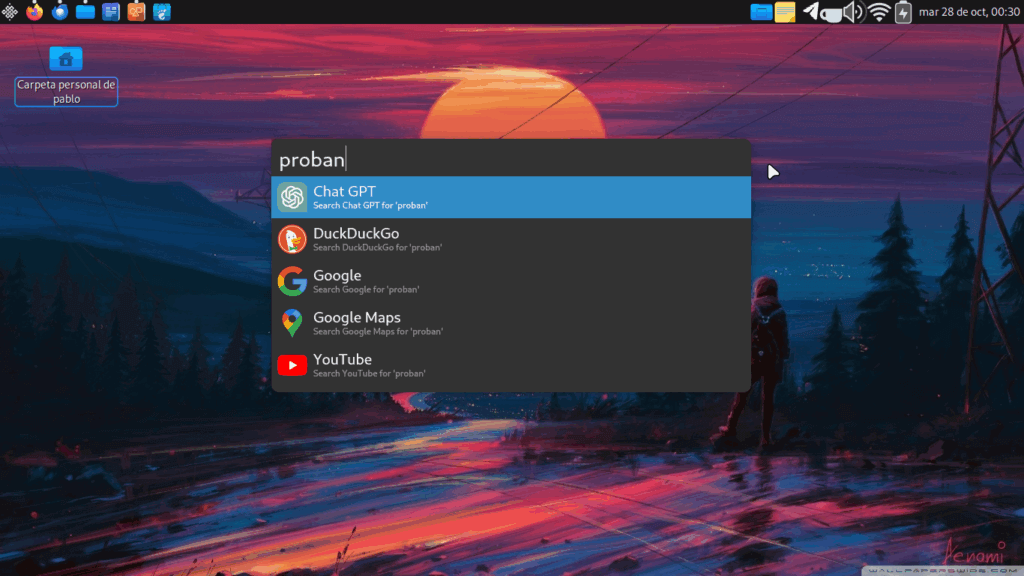Viewport: 1024px width, 576px height.
Task: Open the volume control speaker icon
Action: click(852, 12)
